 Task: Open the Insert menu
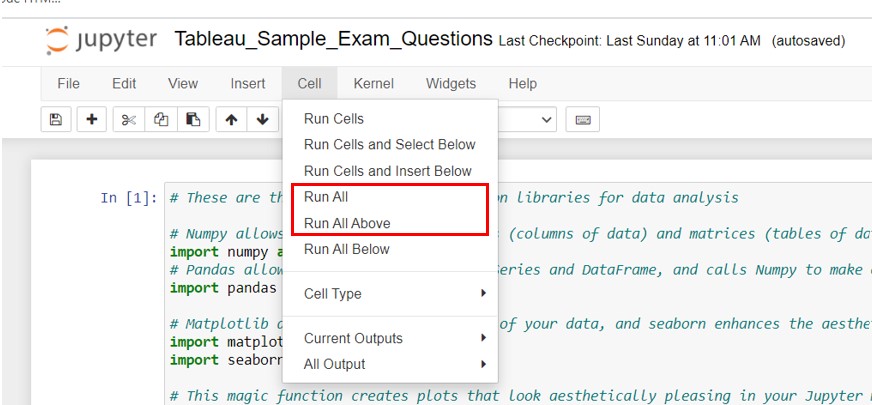248,84
